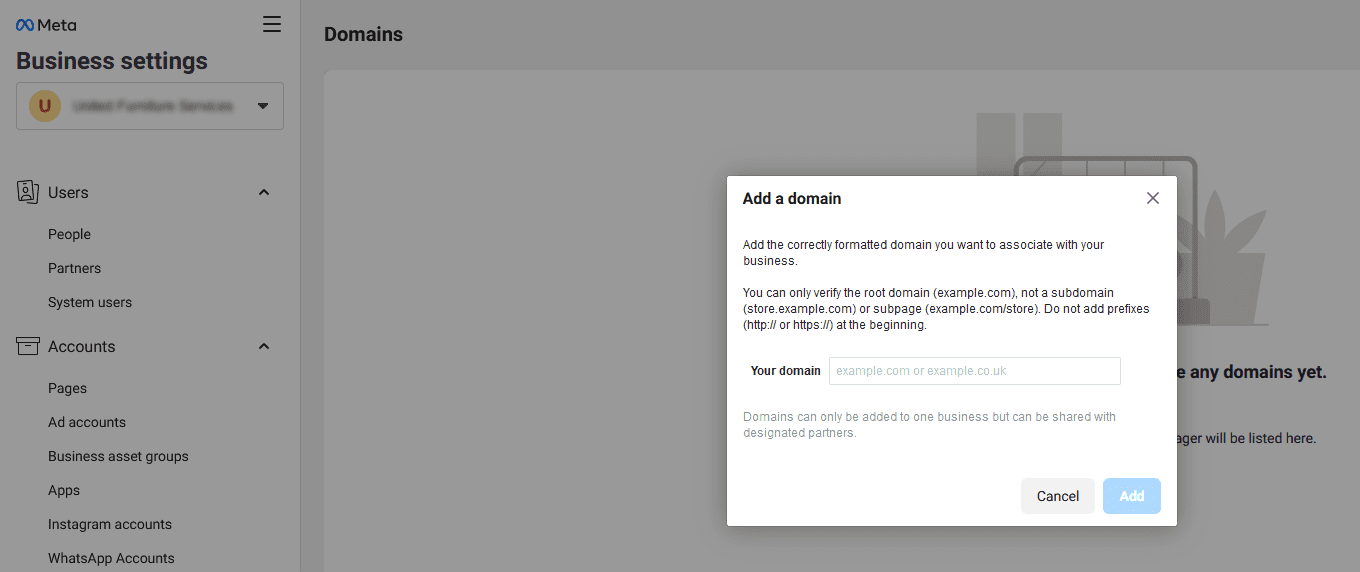Toggle the hamburger navigation menu

point(271,24)
